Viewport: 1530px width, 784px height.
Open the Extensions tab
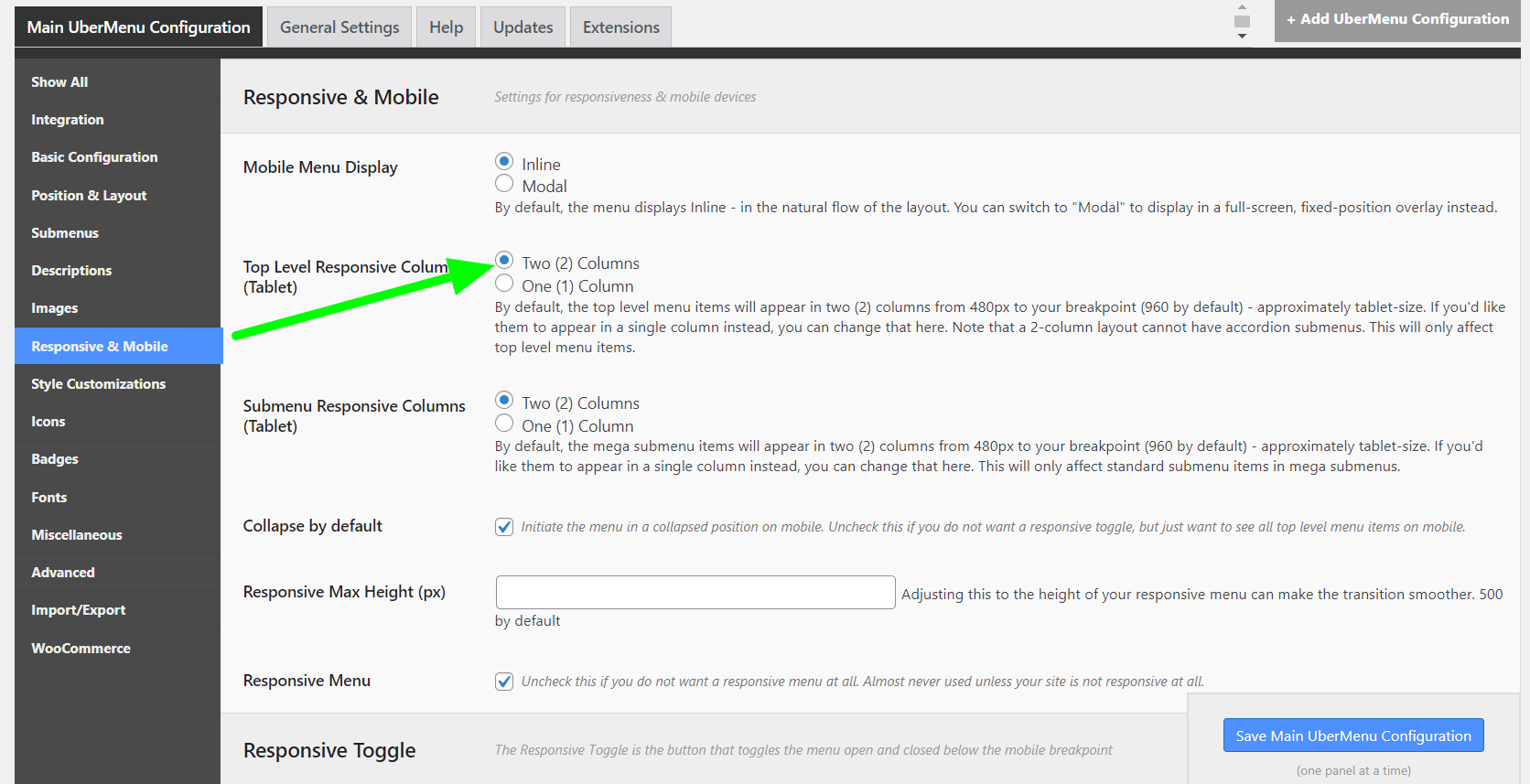pos(620,27)
